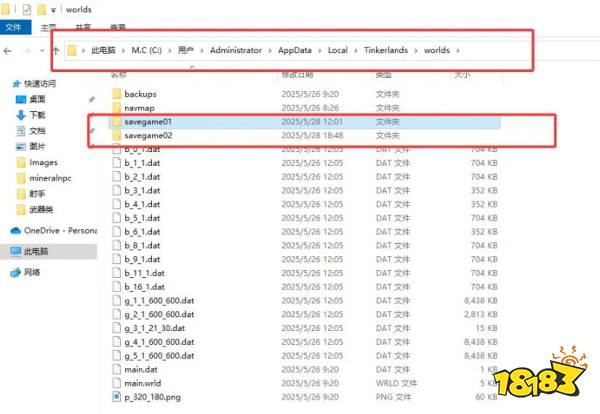The image size is (600, 414).
Task: Click worlds in address breadcrumb
Action: click(x=437, y=50)
